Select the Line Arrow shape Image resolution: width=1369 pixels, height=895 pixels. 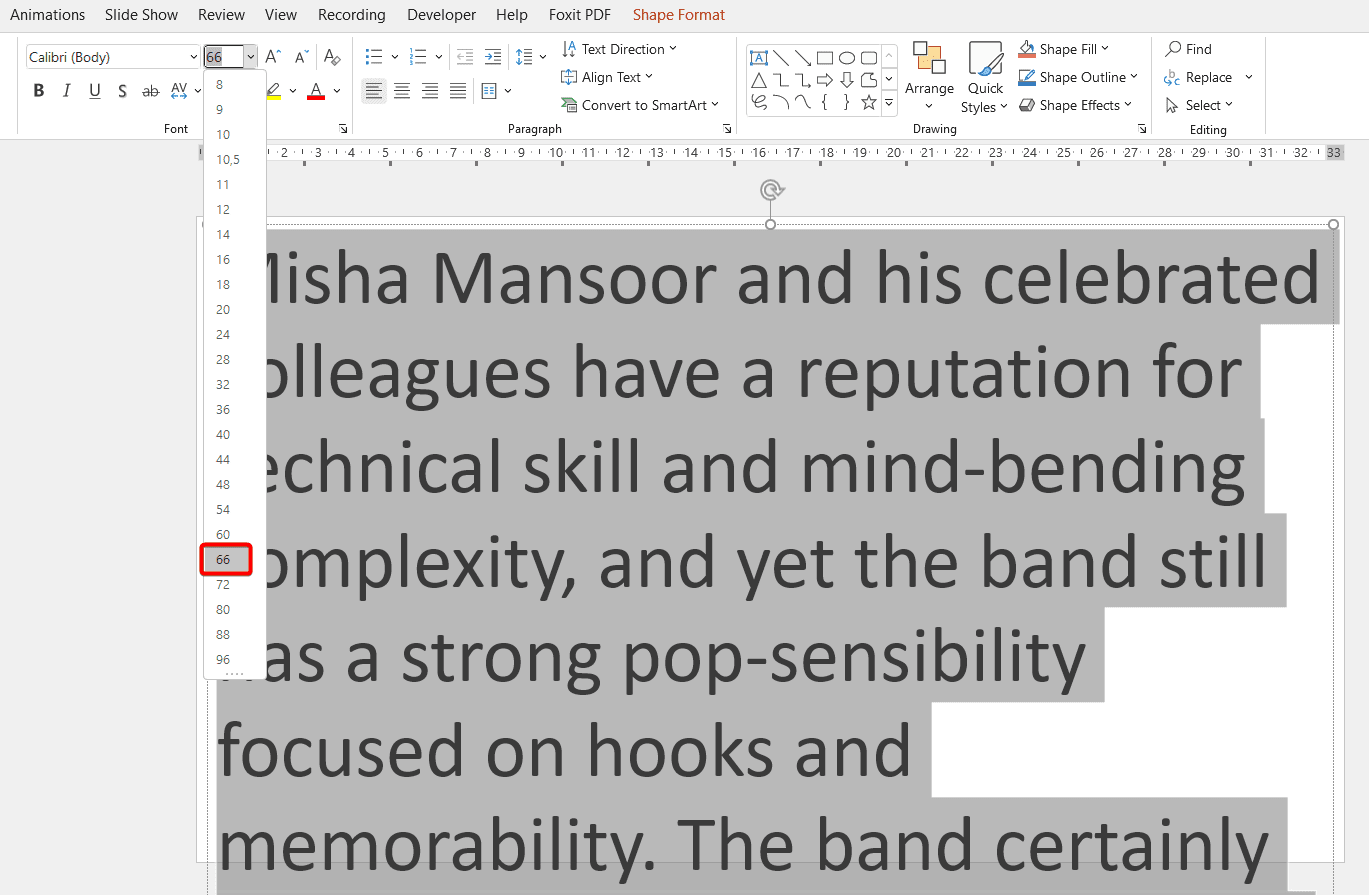pos(803,58)
